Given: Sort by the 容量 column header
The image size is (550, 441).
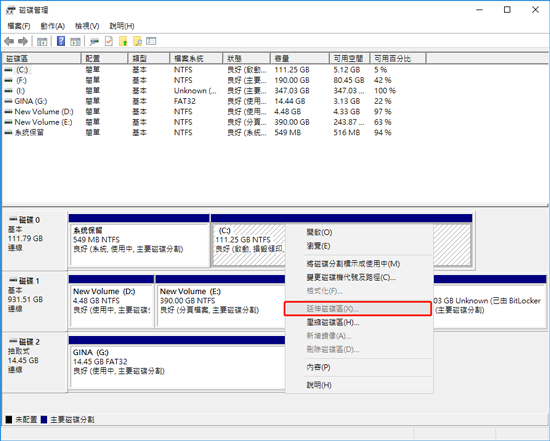Looking at the screenshot, I should click(300, 58).
